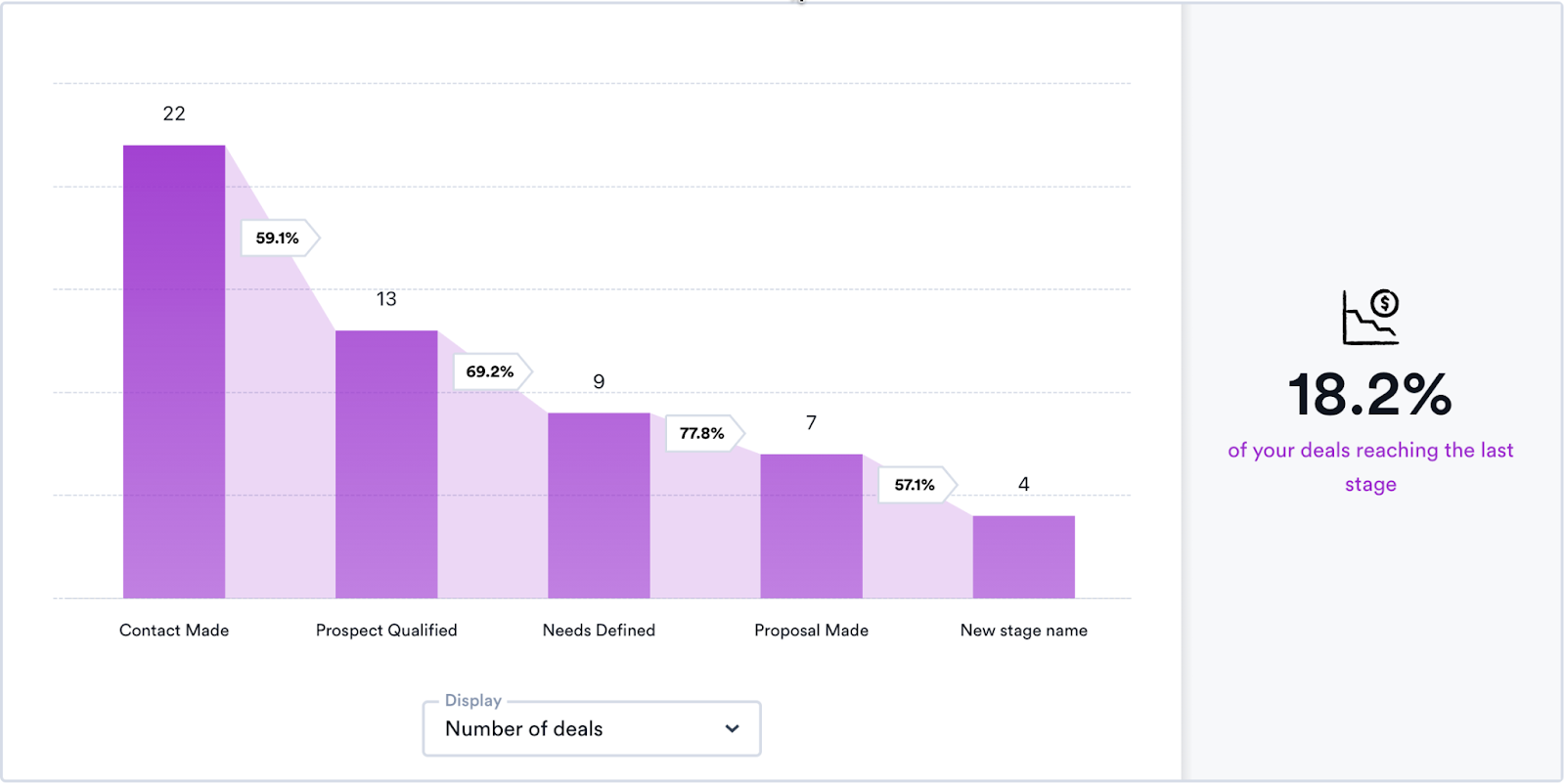Click the value 22 above Contact Made
1565x784 pixels.
tap(174, 113)
